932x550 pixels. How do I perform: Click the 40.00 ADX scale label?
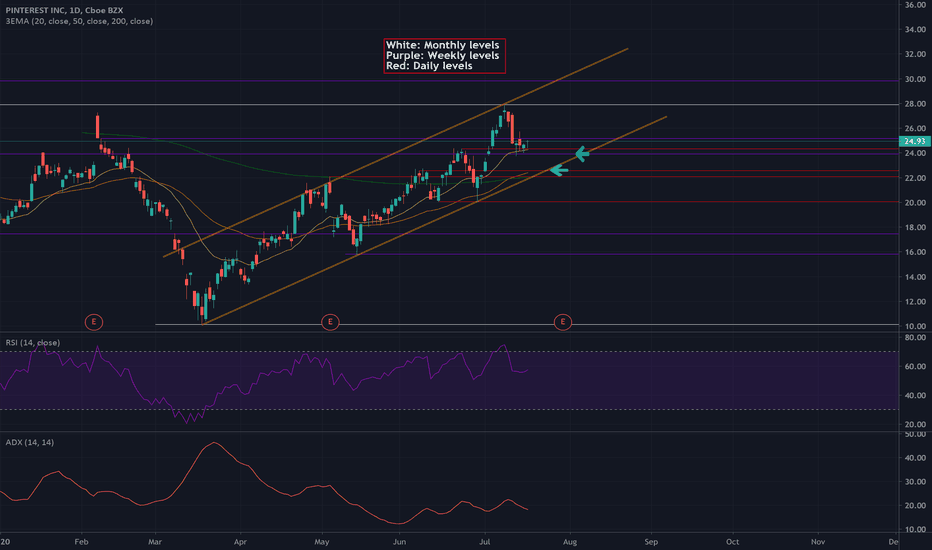coord(915,458)
